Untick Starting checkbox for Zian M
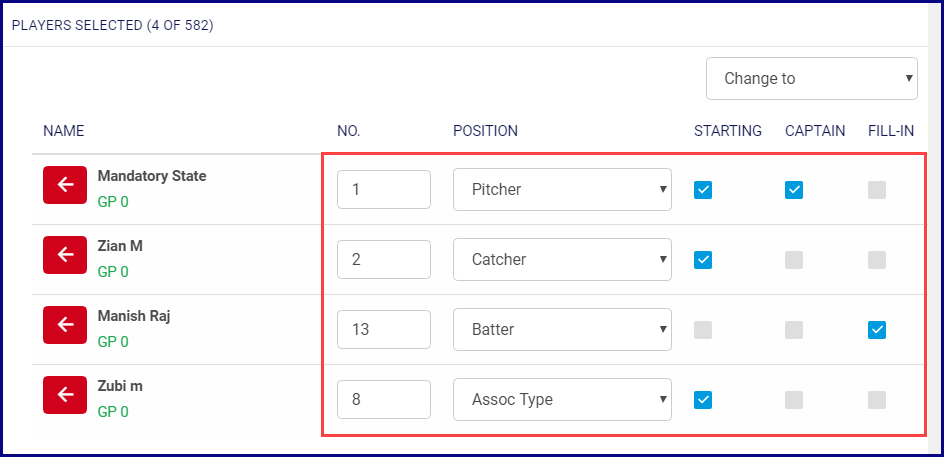Viewport: 944px width, 457px height. pyautogui.click(x=703, y=260)
